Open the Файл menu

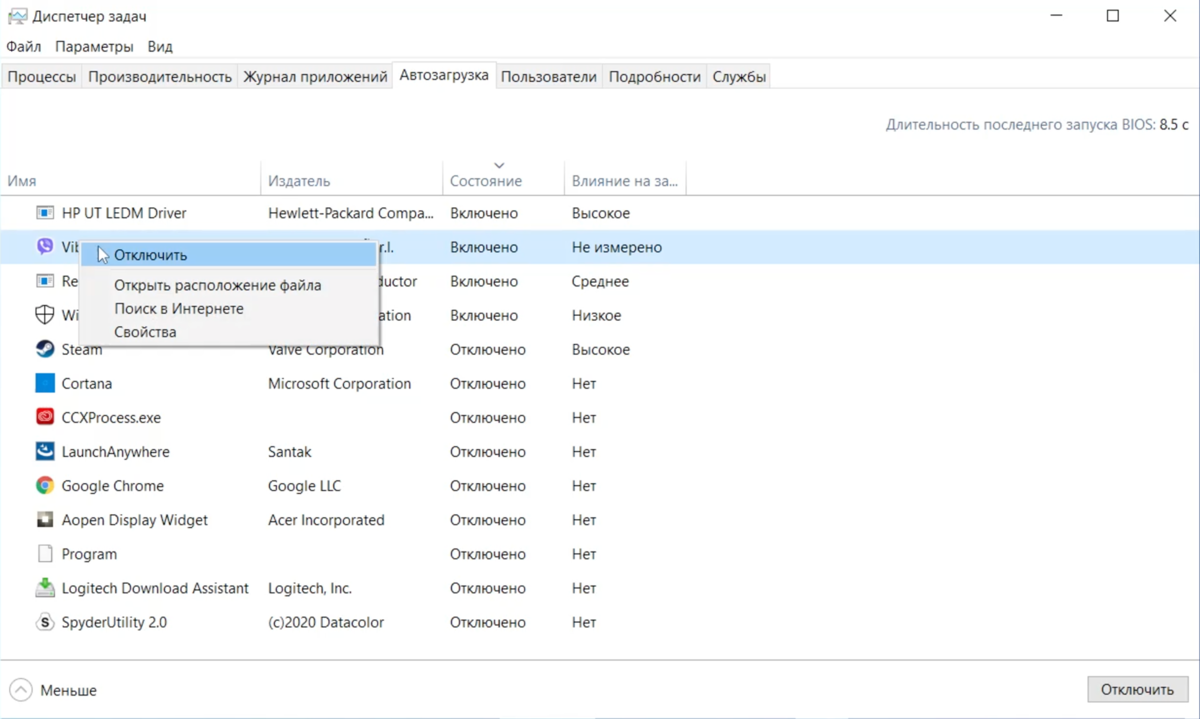[x=24, y=46]
